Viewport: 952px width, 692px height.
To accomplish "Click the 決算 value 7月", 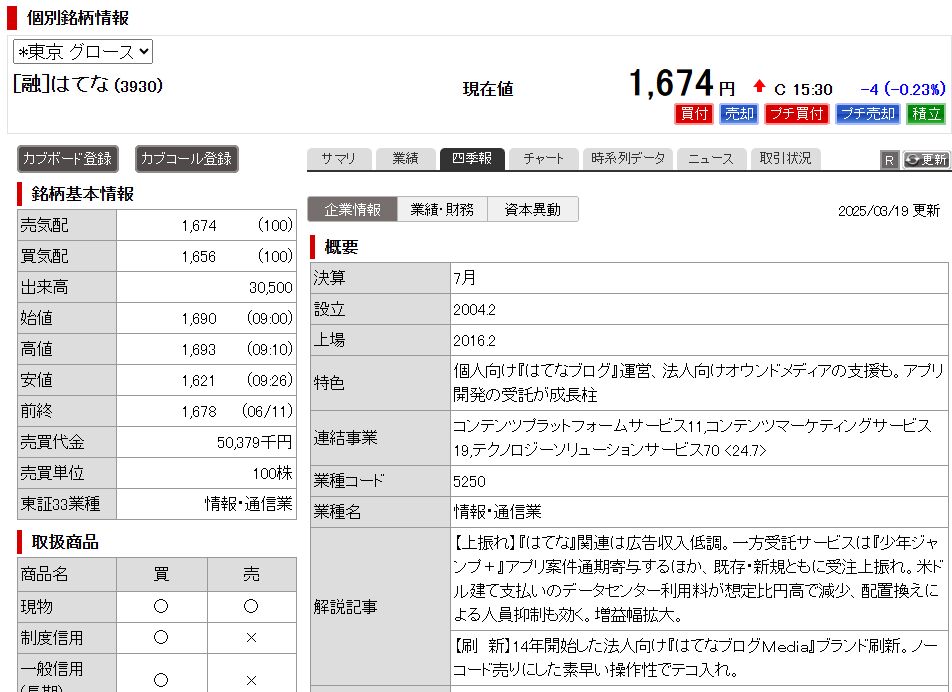I will (464, 278).
